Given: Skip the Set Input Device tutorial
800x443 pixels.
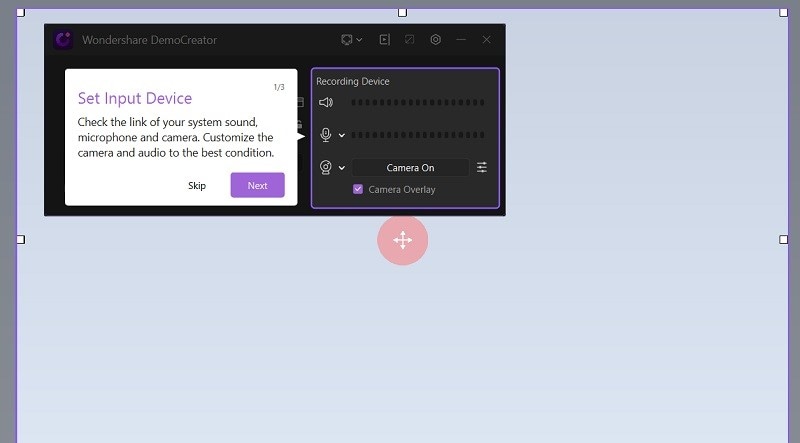Looking at the screenshot, I should [x=197, y=185].
